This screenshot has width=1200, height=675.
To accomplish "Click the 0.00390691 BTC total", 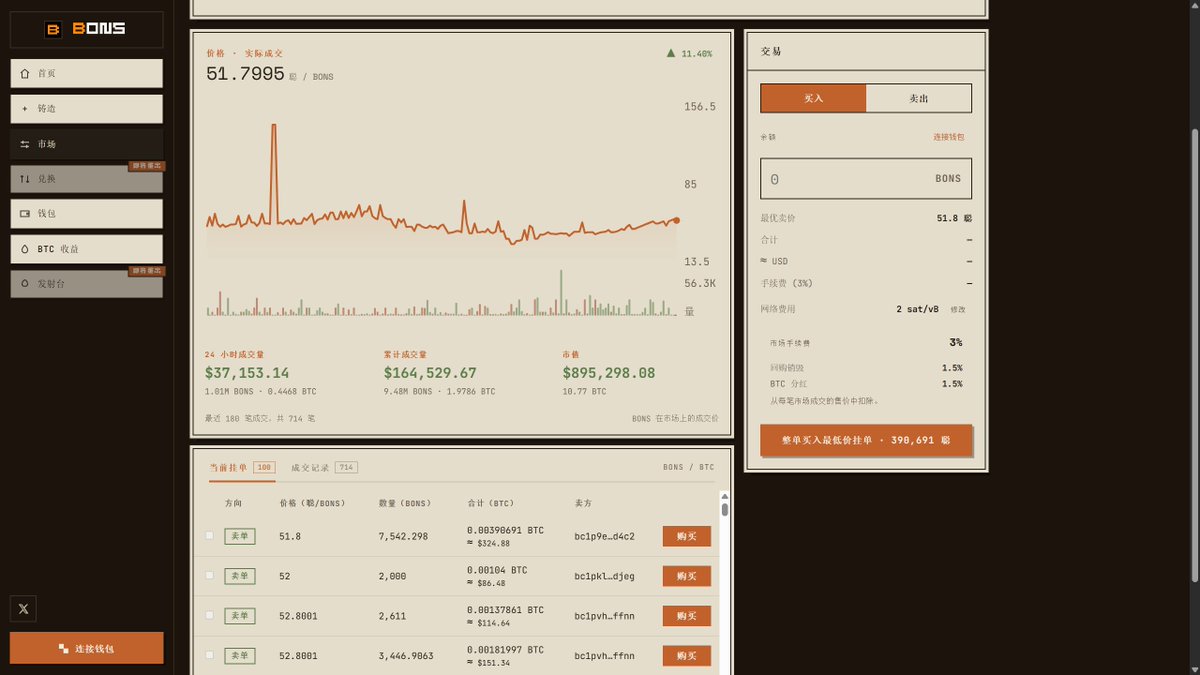I will point(506,530).
